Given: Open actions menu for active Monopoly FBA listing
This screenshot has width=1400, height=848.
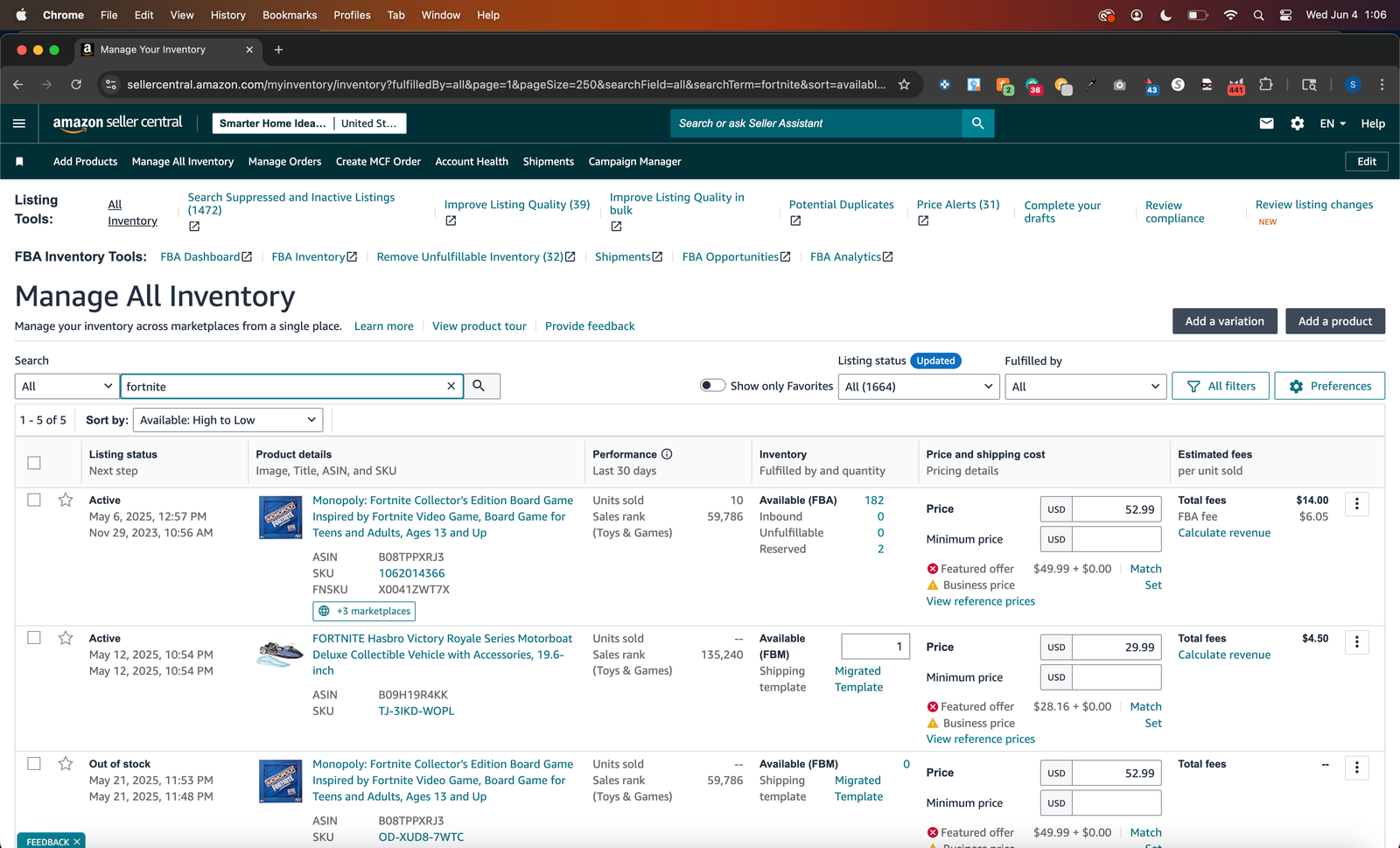Looking at the screenshot, I should [1357, 504].
